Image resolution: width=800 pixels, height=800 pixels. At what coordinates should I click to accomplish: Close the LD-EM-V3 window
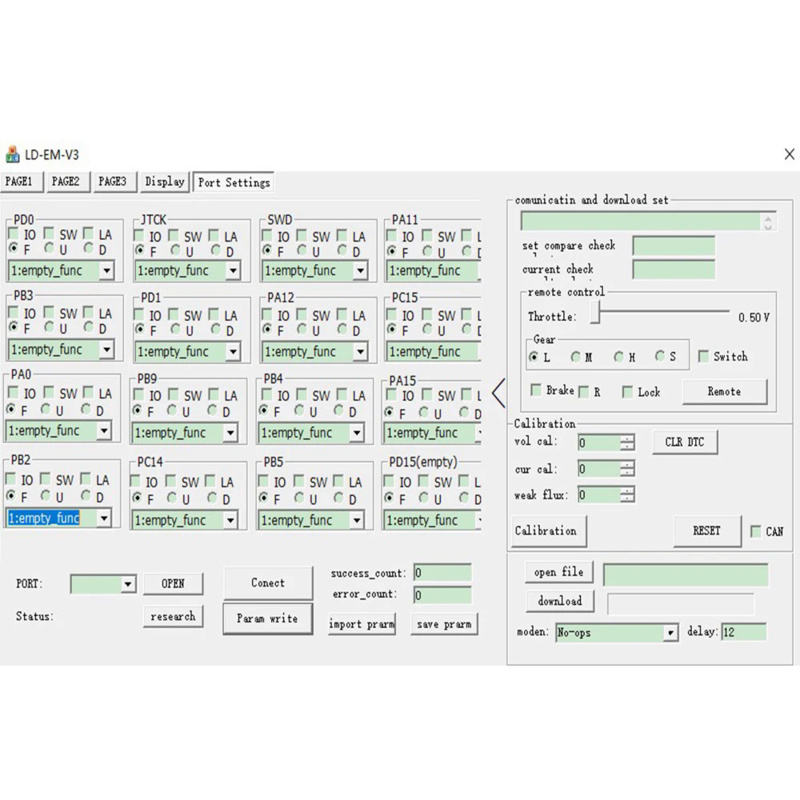point(789,155)
